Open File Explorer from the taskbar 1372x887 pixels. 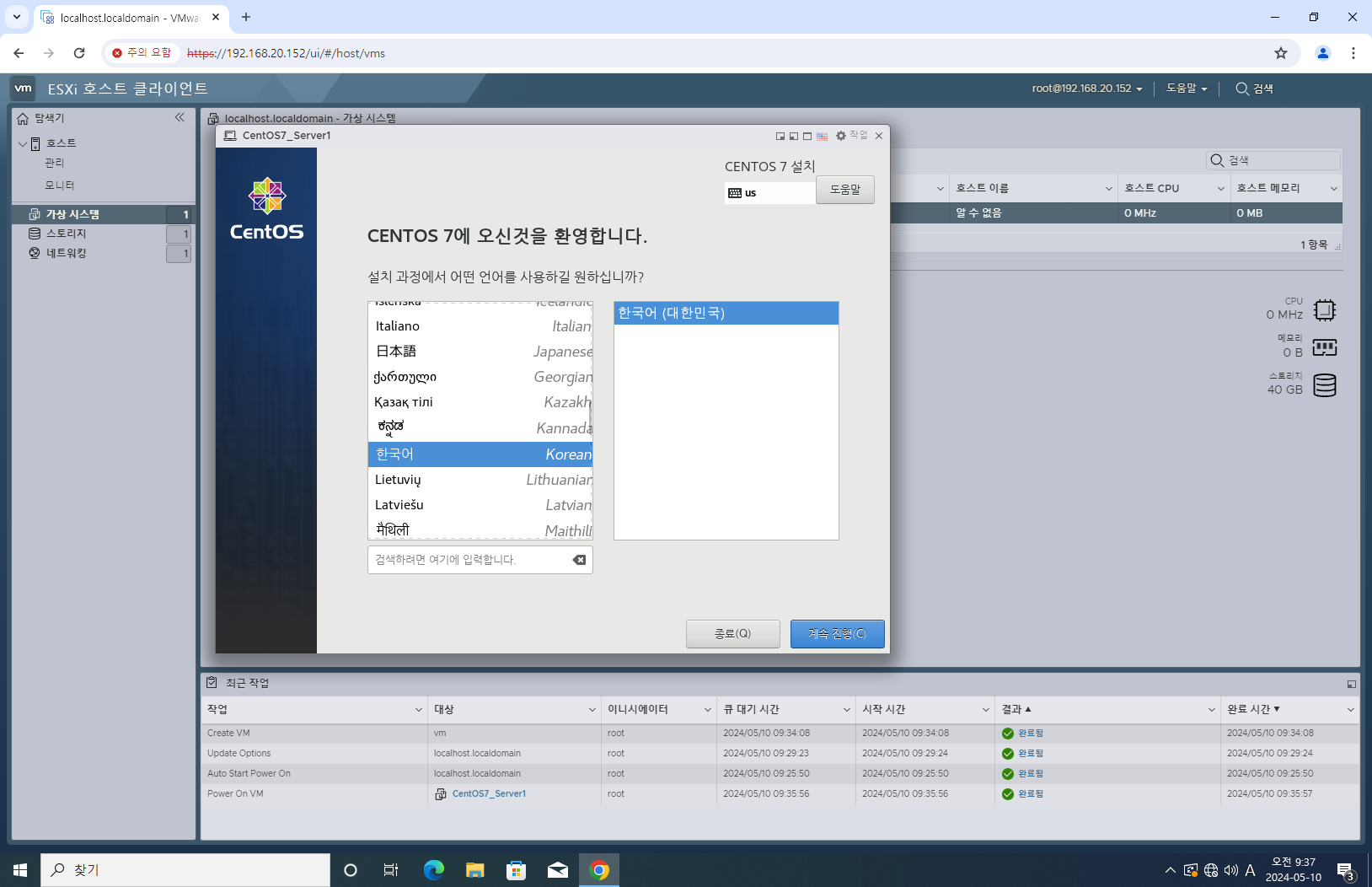[475, 869]
